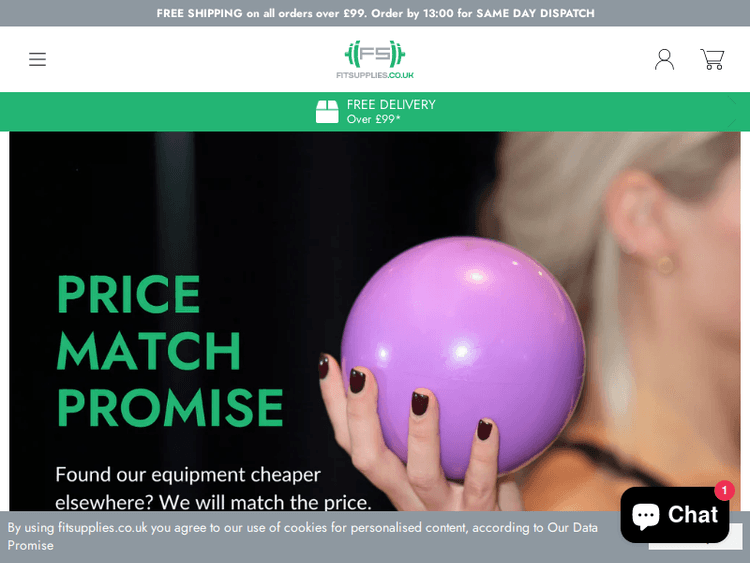Click the partially hidden cookie accept button
The width and height of the screenshot is (750, 563).
(x=736, y=537)
